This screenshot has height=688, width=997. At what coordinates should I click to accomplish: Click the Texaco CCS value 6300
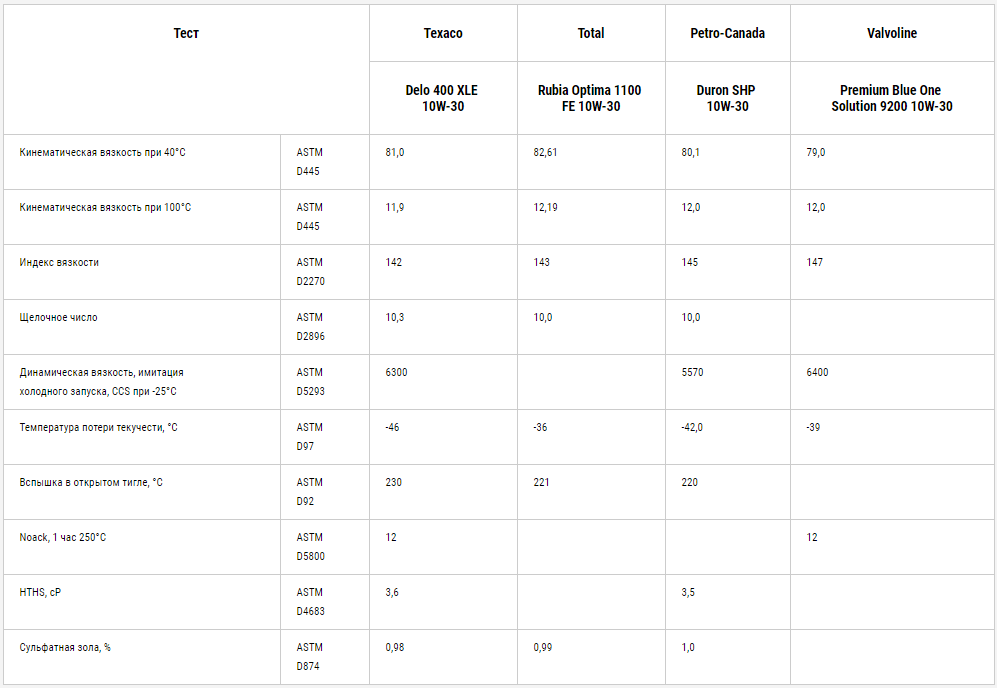[x=396, y=373]
